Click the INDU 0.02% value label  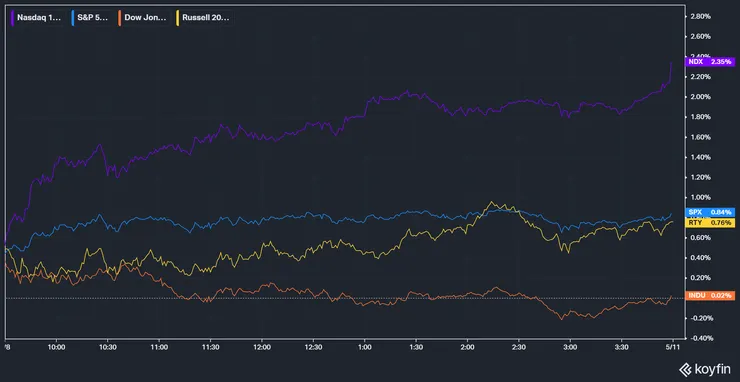tap(709, 296)
